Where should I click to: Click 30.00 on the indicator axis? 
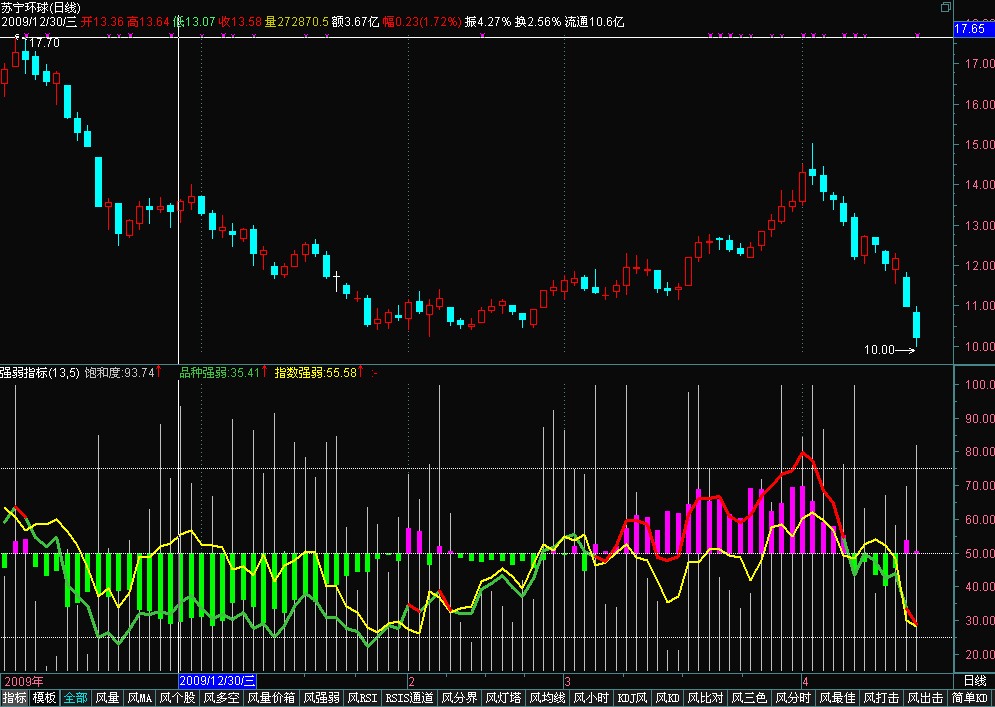(x=979, y=621)
